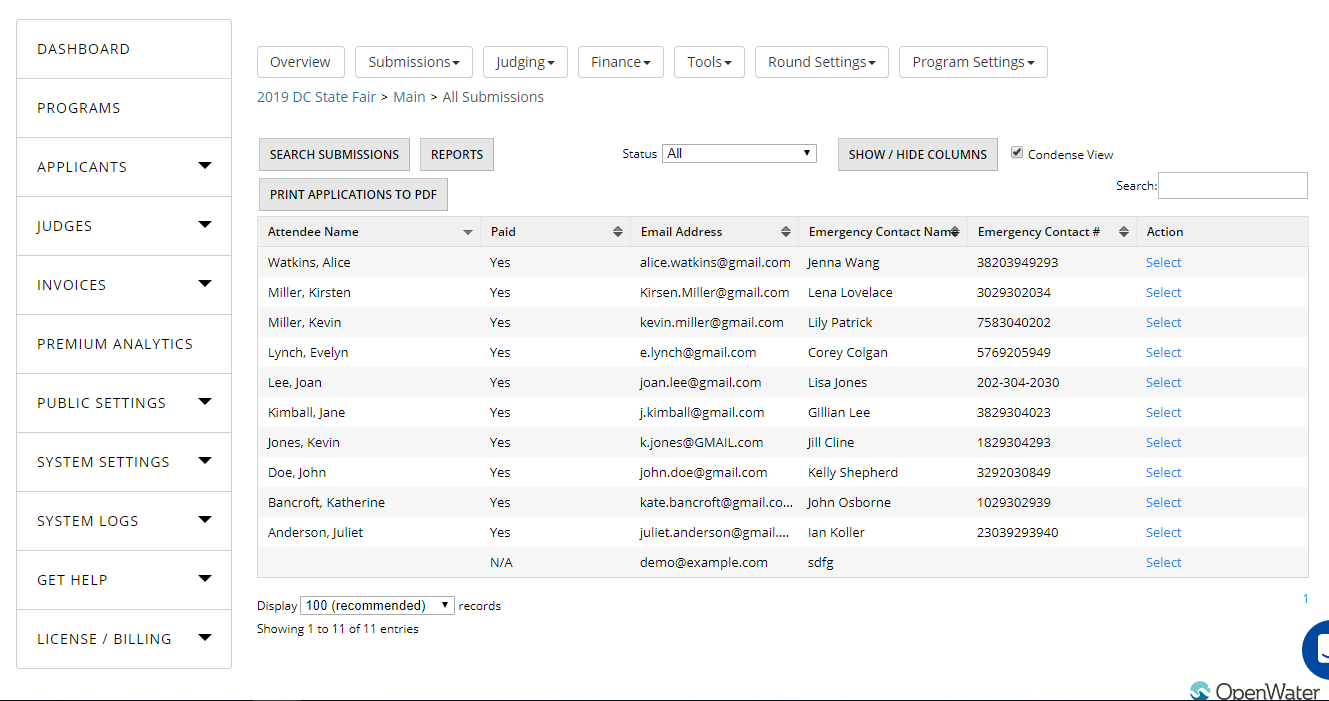This screenshot has width=1329, height=701.
Task: Expand the System Logs sidebar section
Action: 205,520
